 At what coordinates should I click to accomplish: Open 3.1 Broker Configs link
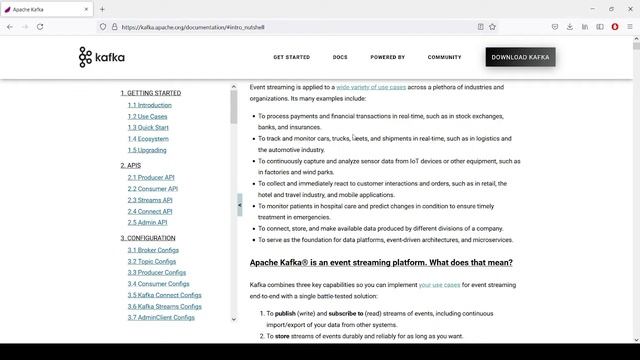coord(153,250)
